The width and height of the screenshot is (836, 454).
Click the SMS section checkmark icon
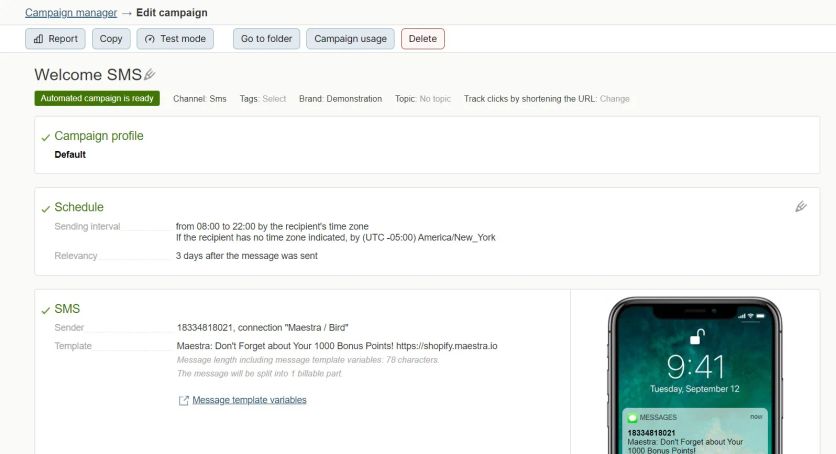[x=46, y=311]
